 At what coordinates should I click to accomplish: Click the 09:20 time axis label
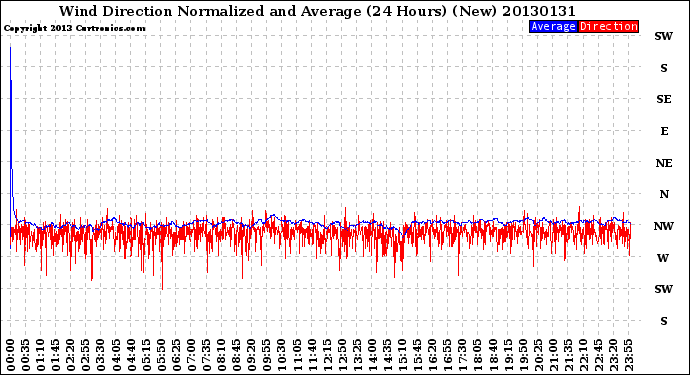point(252,355)
